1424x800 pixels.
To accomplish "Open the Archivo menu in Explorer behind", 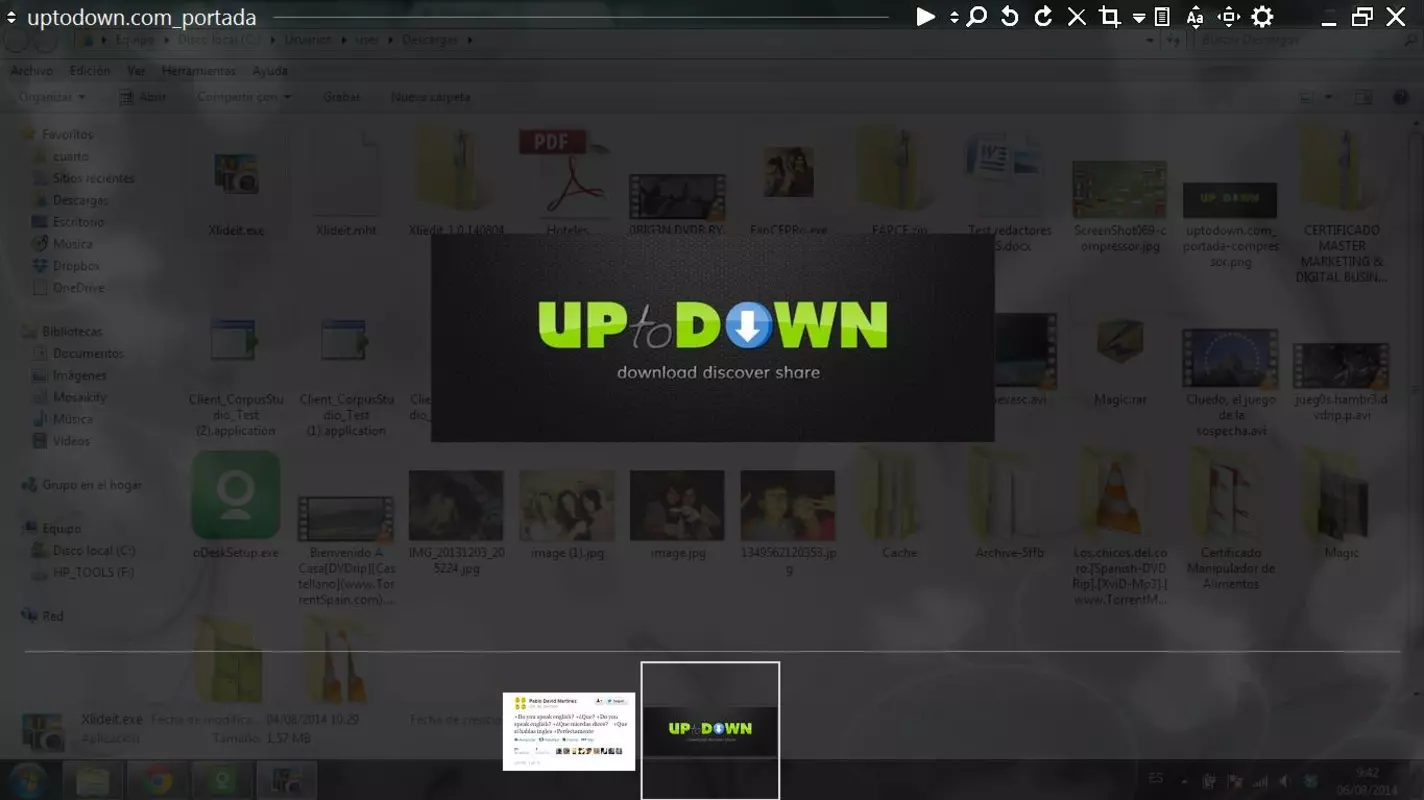I will point(32,71).
